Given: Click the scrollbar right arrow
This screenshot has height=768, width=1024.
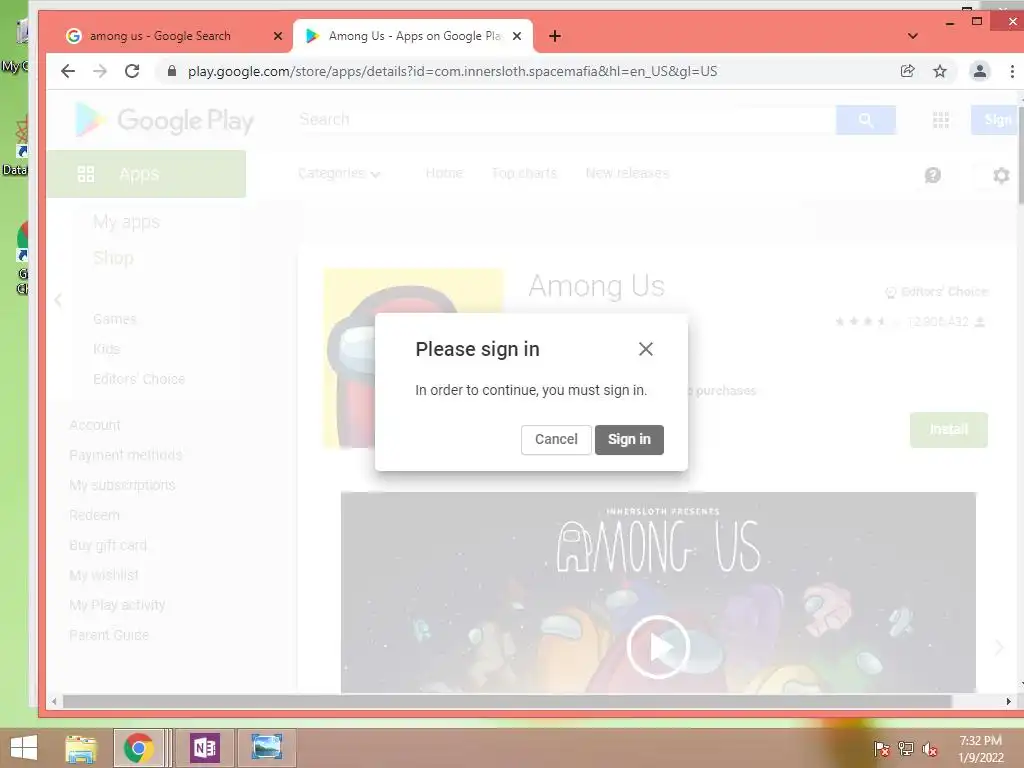Looking at the screenshot, I should click(1008, 701).
